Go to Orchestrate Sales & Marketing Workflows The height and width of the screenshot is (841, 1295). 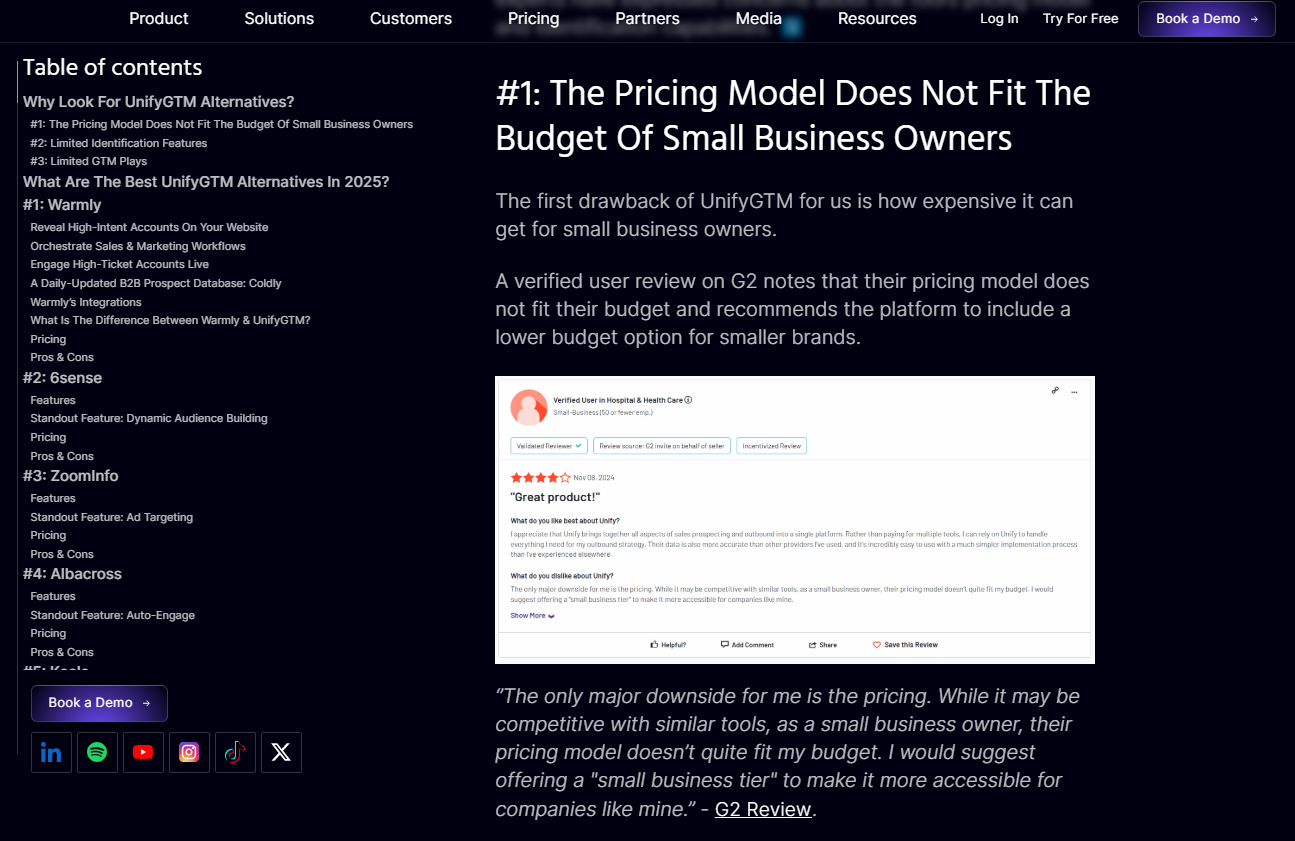click(138, 246)
